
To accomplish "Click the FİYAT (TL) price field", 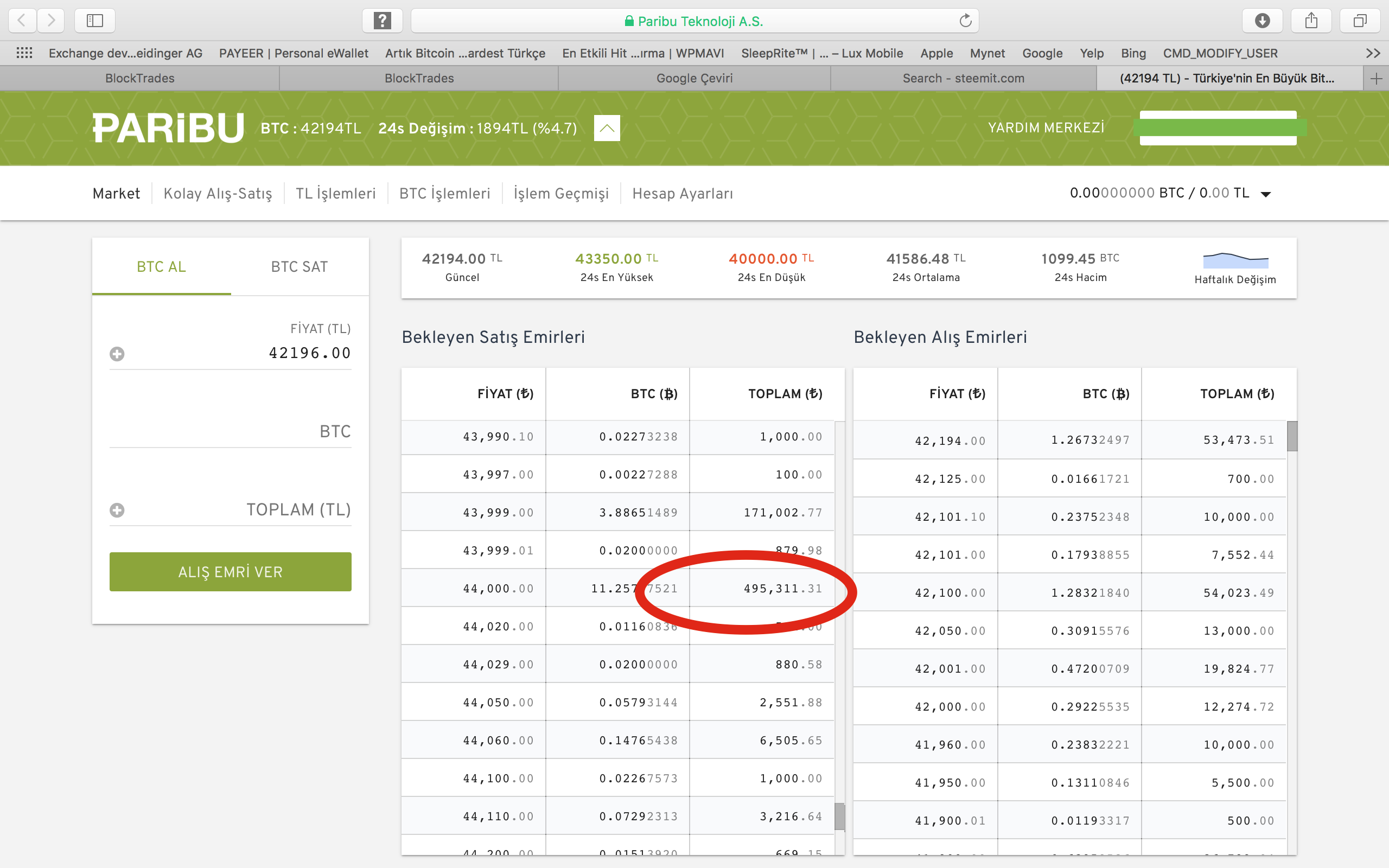I will tap(230, 353).
